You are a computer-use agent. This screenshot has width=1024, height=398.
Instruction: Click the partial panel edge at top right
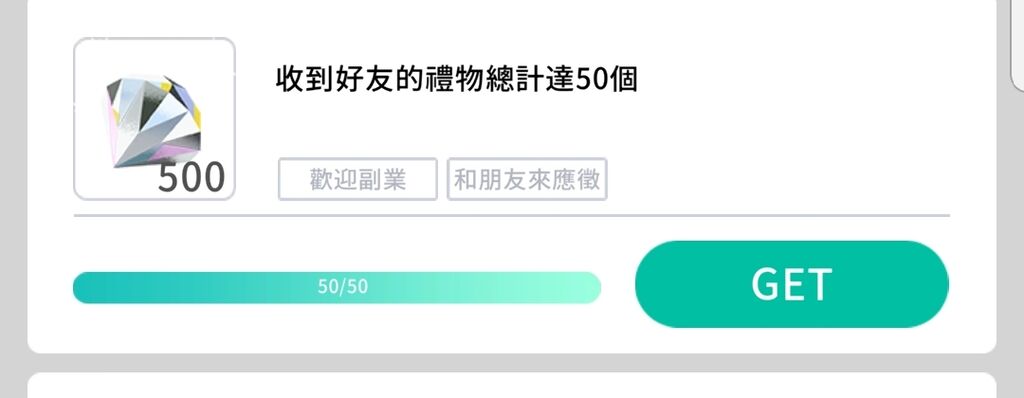tap(1017, 44)
